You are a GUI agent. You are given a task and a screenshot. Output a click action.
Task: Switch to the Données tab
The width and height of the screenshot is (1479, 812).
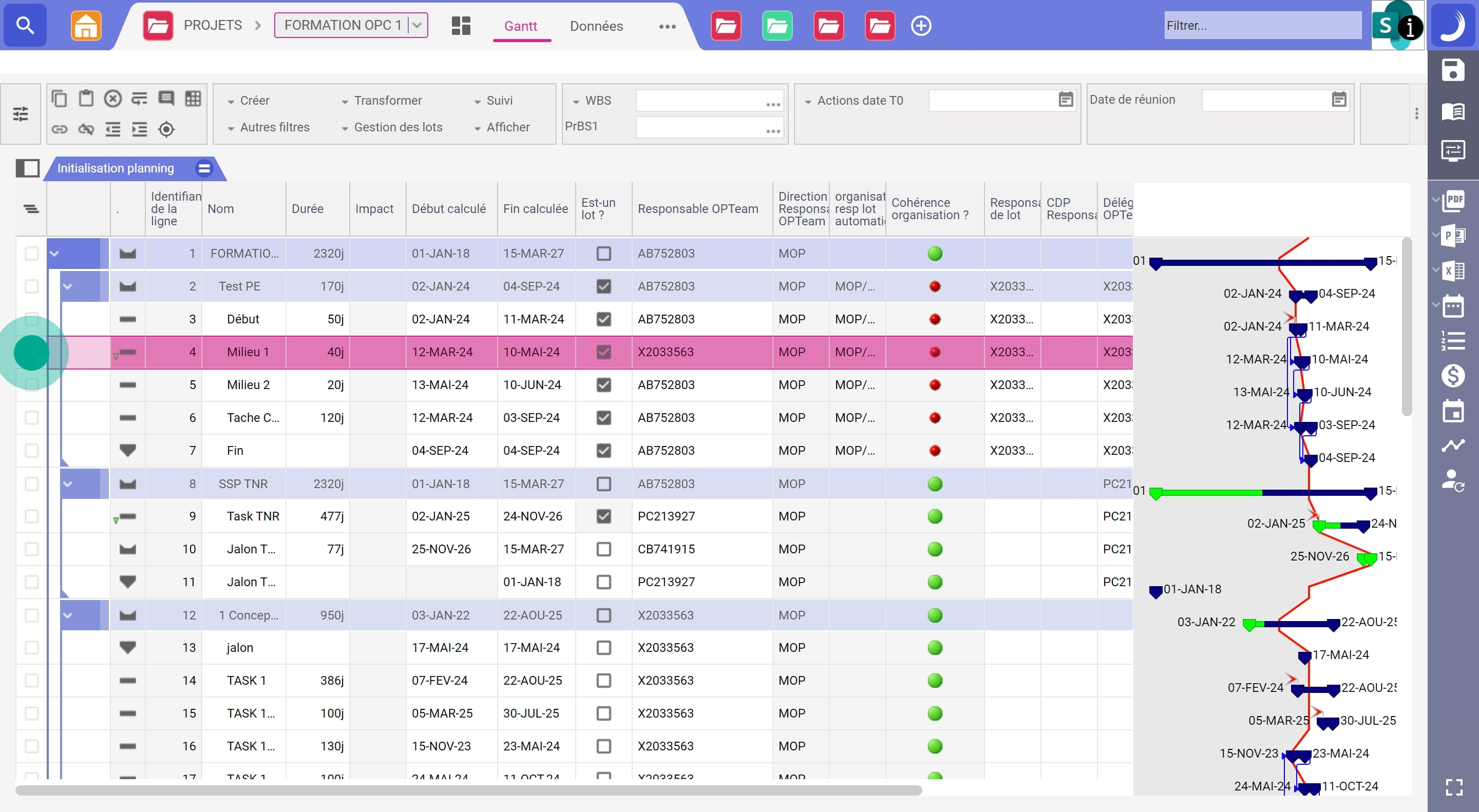(596, 26)
